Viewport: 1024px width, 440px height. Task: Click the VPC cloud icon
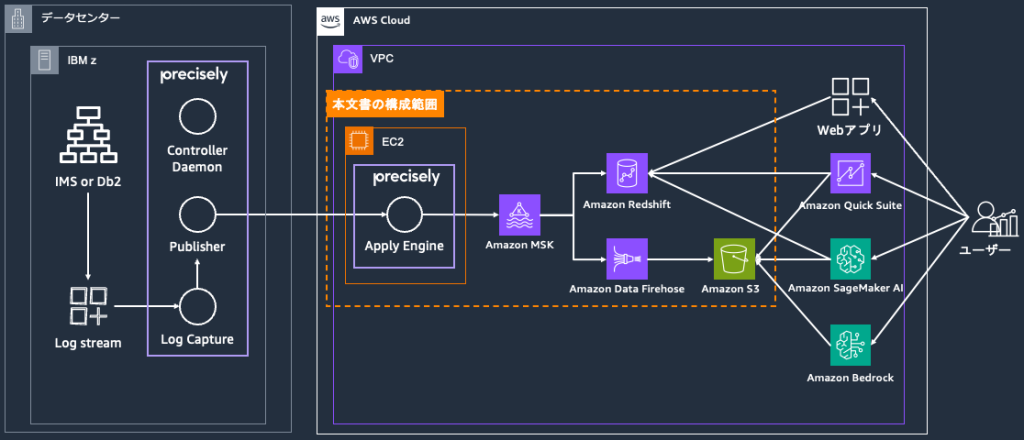click(x=347, y=59)
